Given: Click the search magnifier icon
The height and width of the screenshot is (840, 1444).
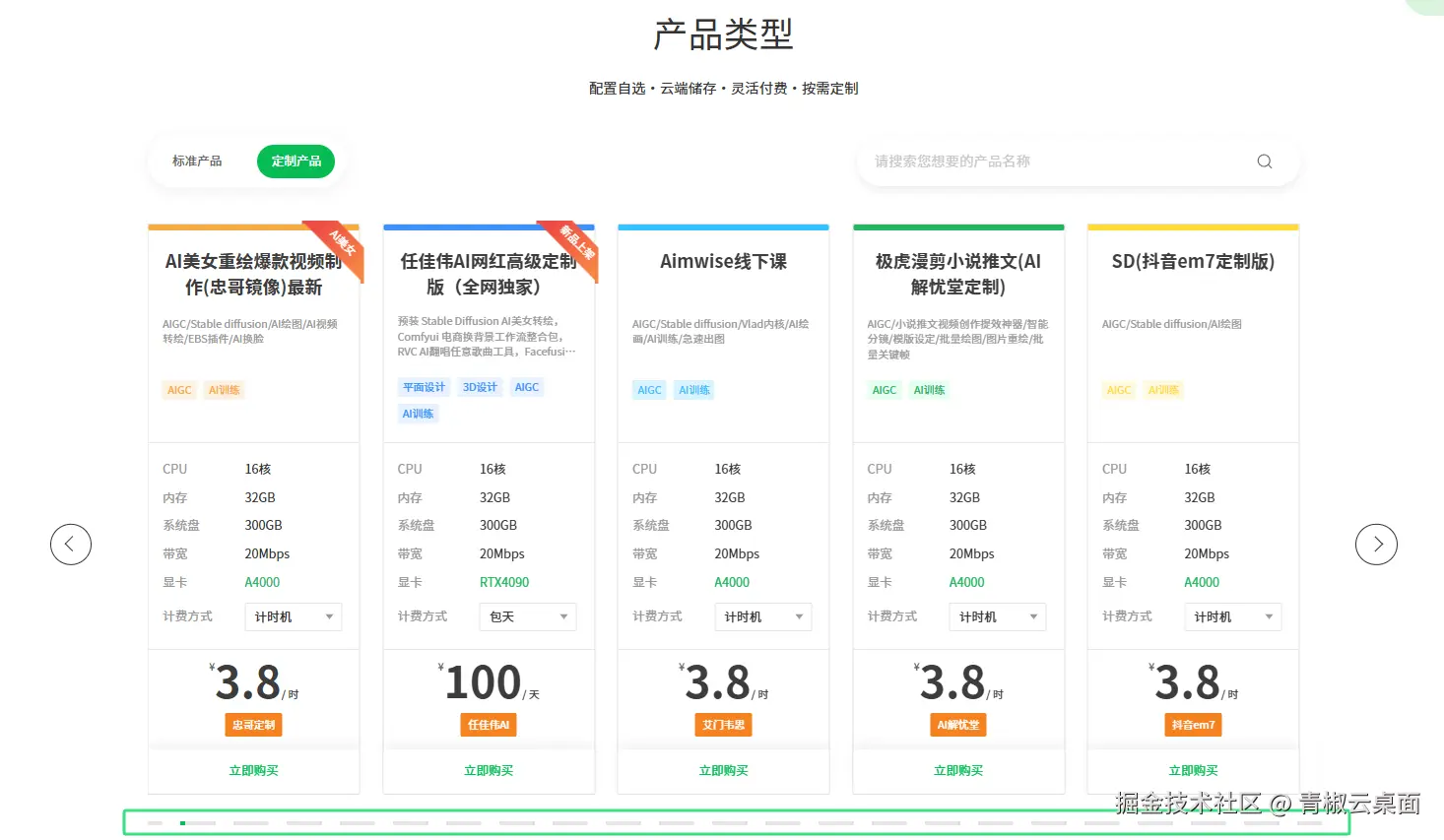Looking at the screenshot, I should click(1265, 162).
